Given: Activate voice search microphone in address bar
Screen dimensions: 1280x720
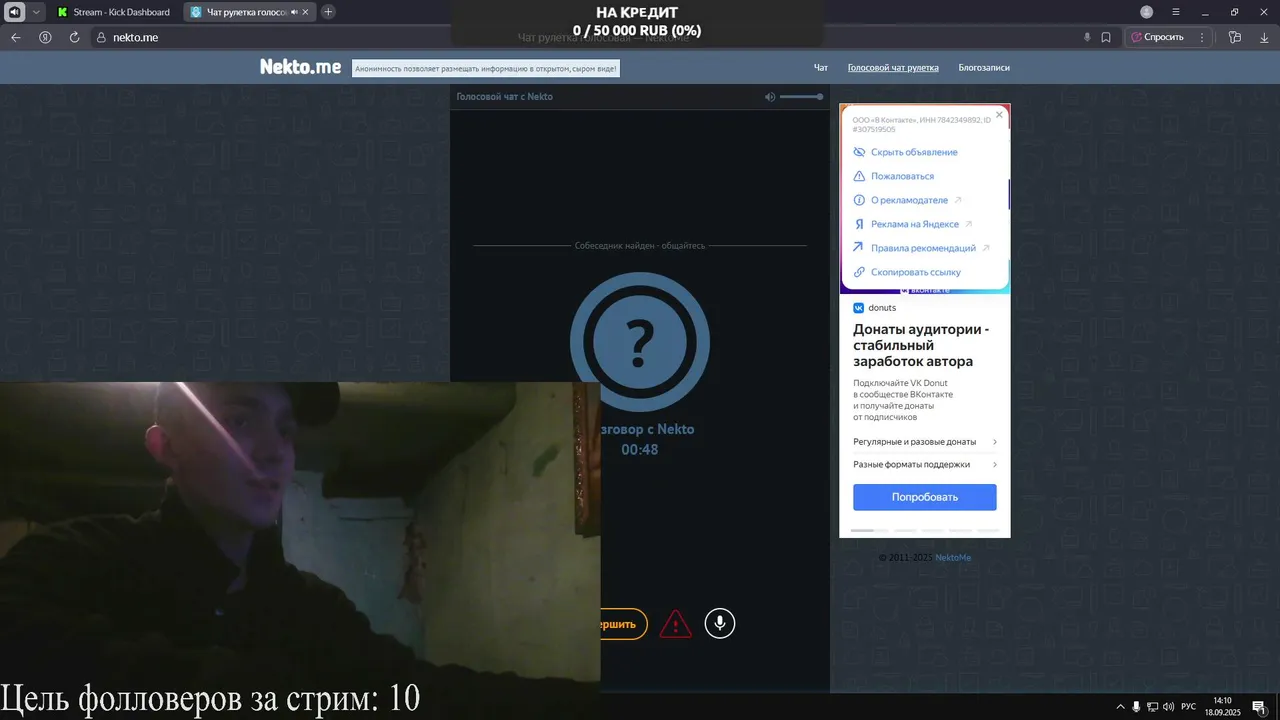Looking at the screenshot, I should (x=1087, y=37).
